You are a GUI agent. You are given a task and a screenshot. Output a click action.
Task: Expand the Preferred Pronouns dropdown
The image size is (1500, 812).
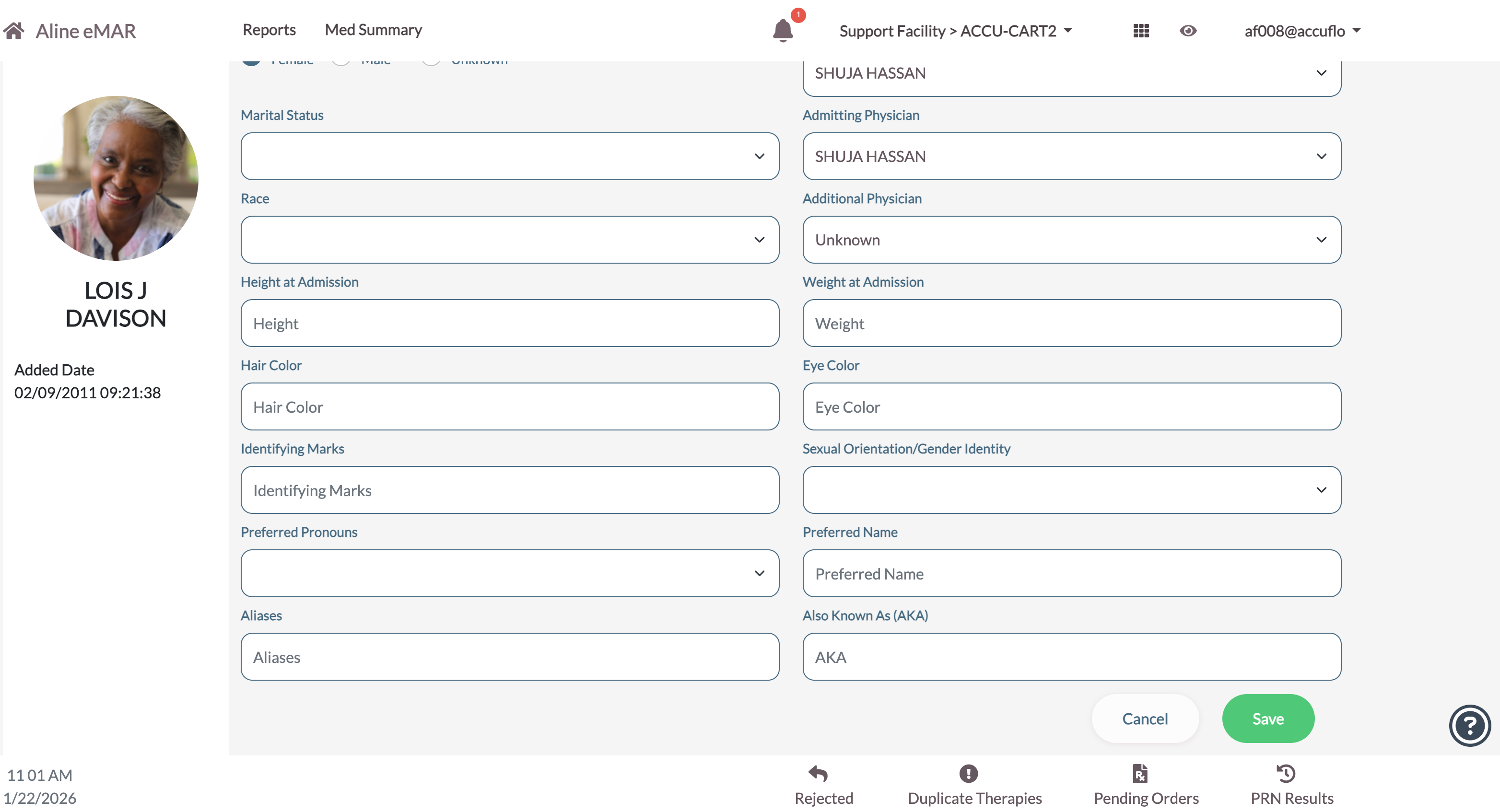[x=509, y=573]
